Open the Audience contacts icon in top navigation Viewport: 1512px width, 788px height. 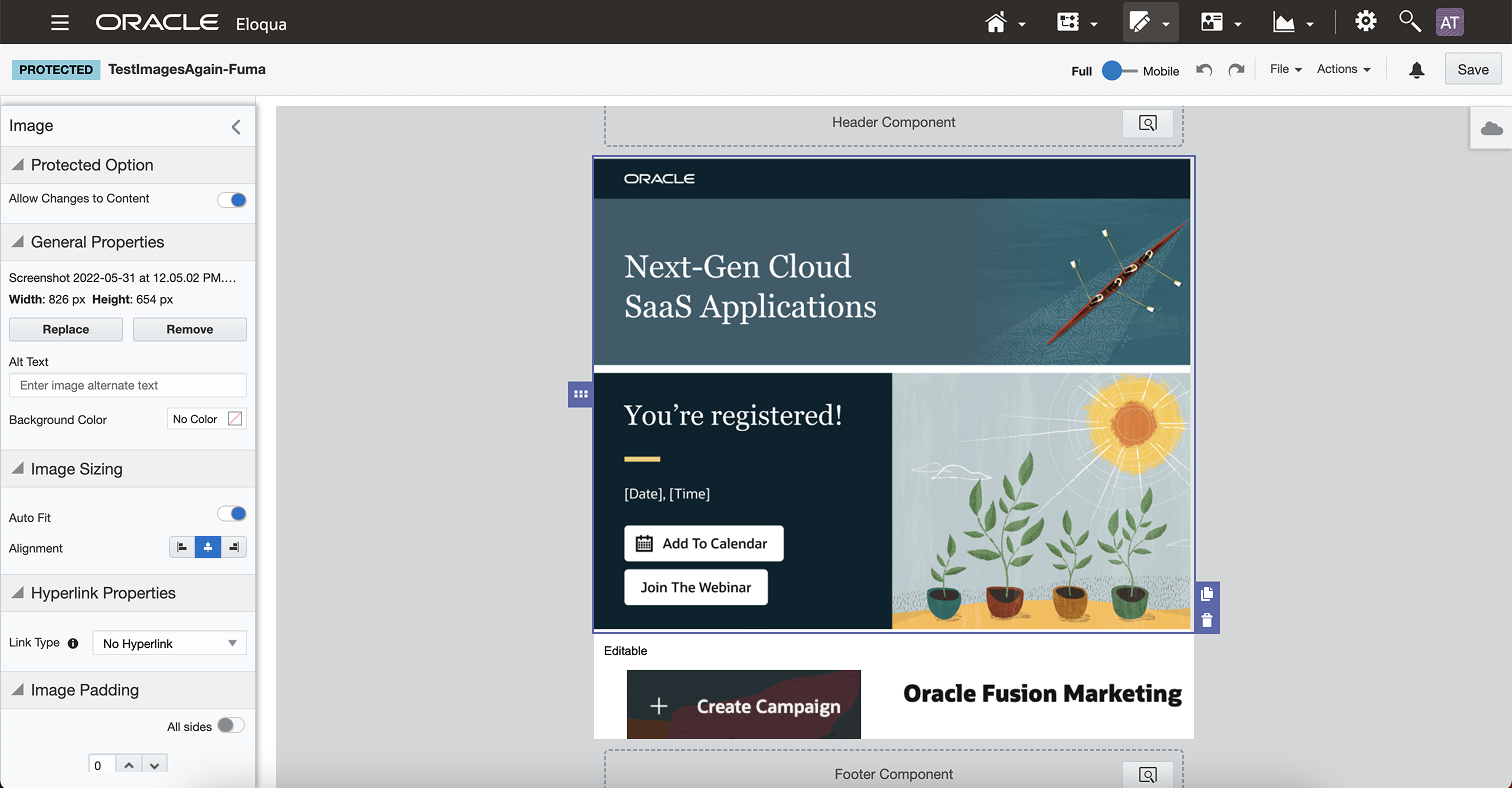coord(1221,22)
